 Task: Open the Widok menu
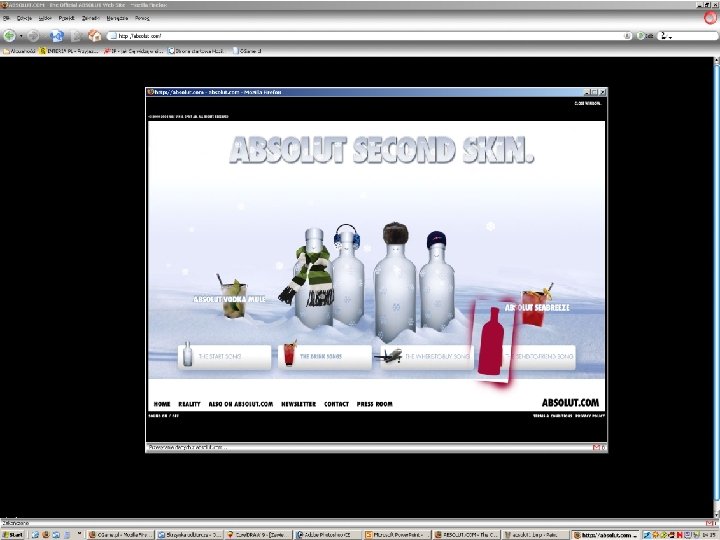click(45, 18)
